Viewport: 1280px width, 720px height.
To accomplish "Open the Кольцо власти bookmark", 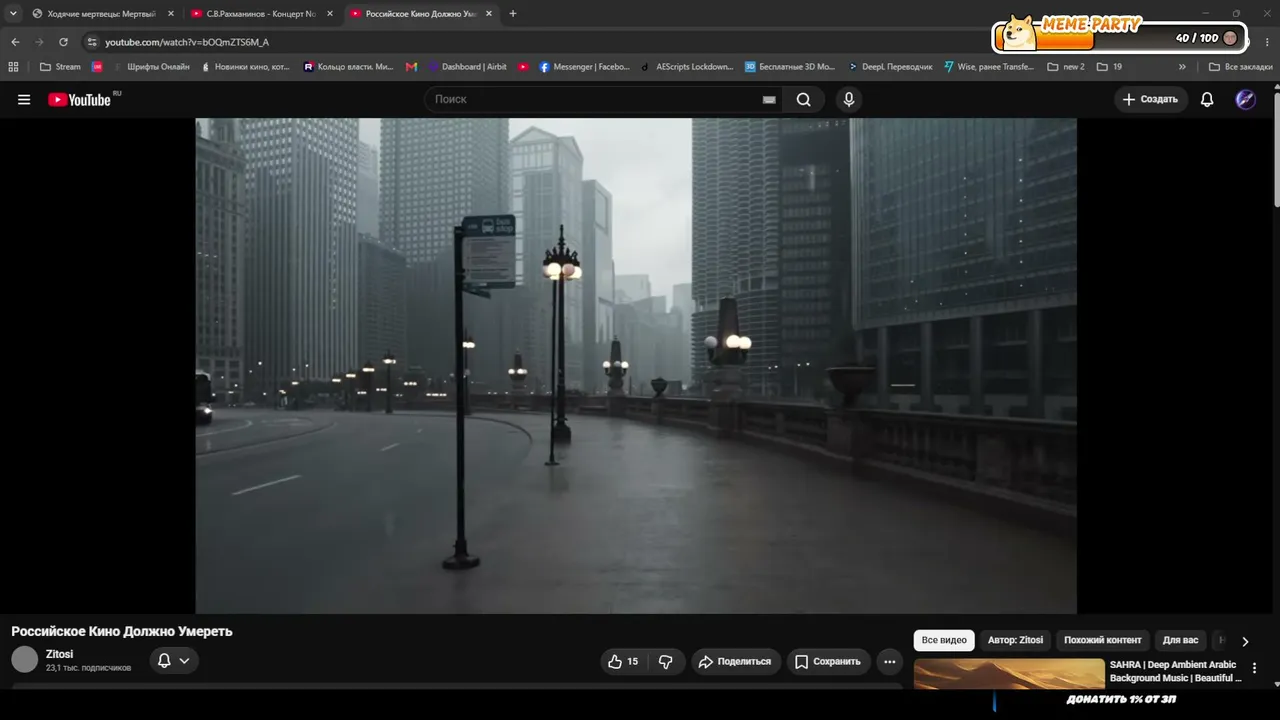I will pos(349,67).
